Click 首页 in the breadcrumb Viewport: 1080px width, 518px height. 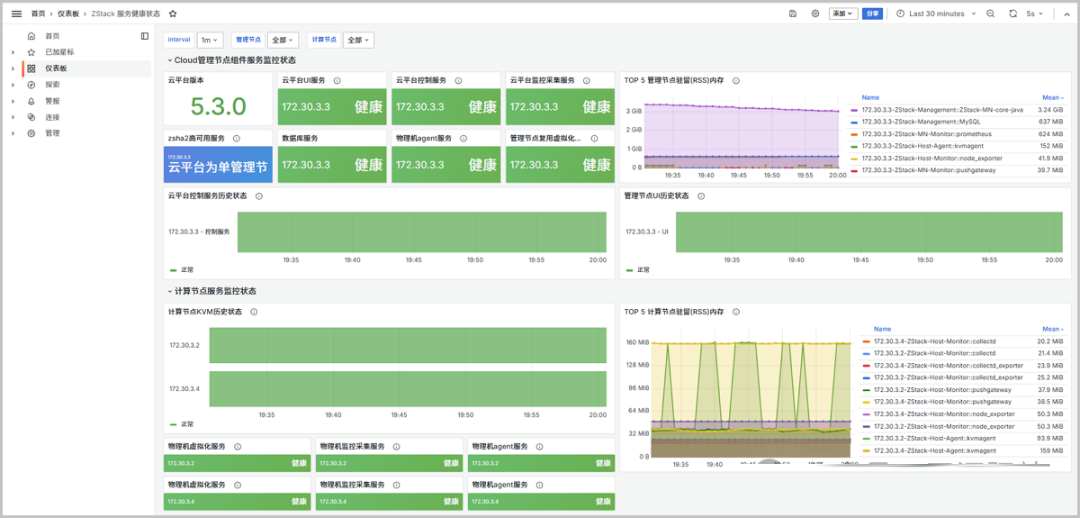[38, 14]
